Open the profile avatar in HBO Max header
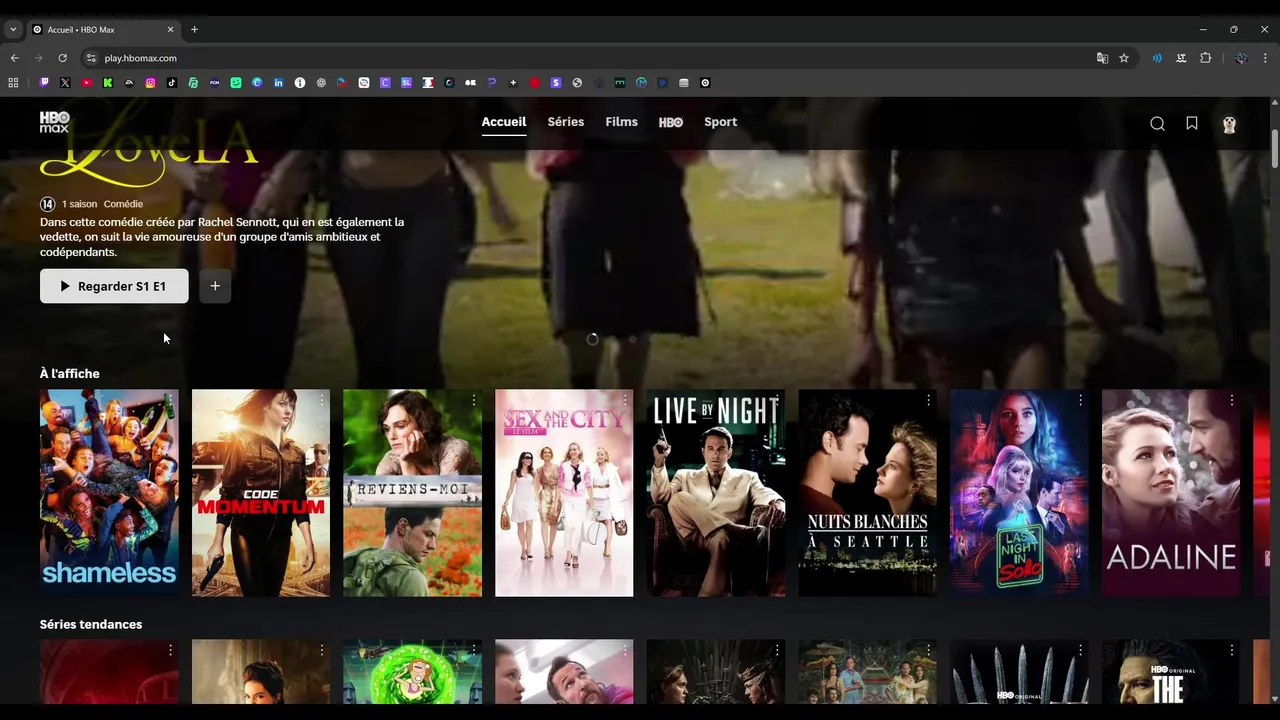This screenshot has height=720, width=1280. click(1229, 124)
